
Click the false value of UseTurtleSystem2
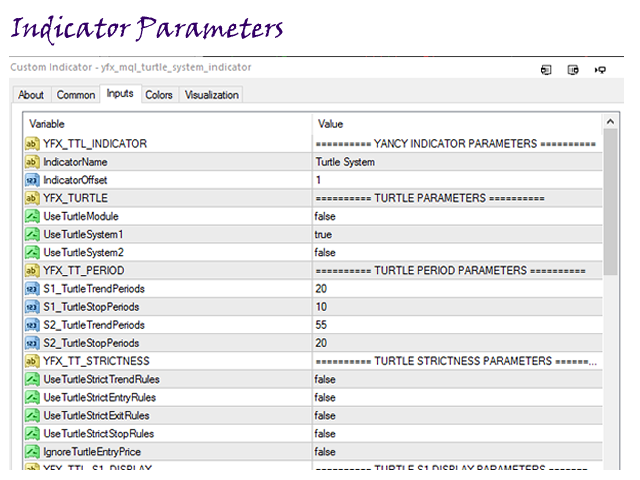click(325, 253)
